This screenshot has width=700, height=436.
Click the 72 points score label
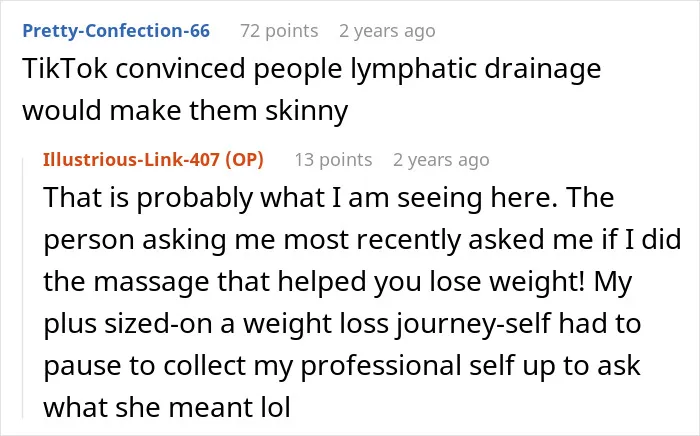tap(279, 31)
